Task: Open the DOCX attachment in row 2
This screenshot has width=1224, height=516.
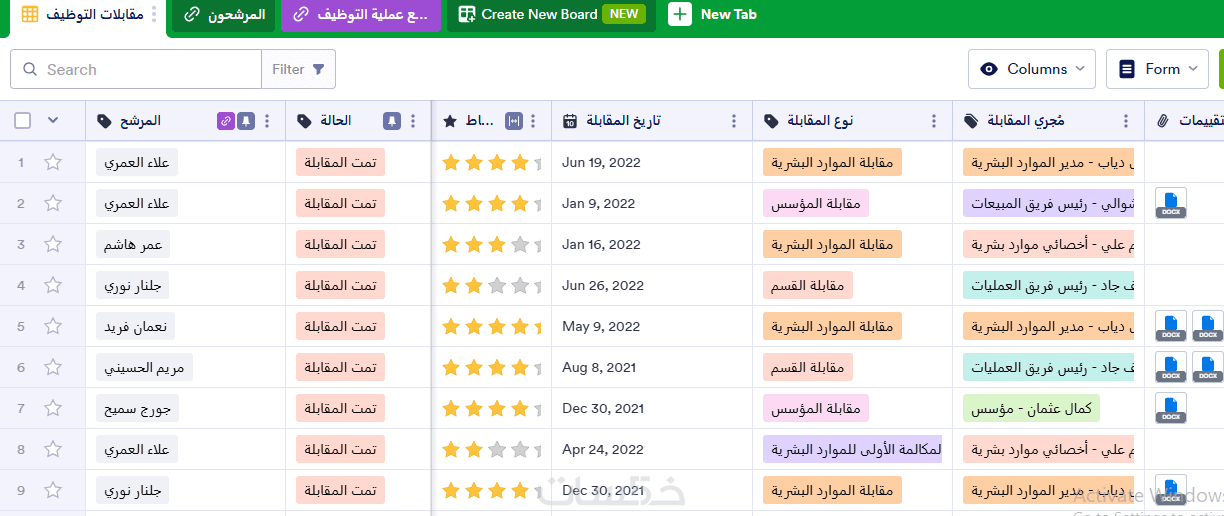Action: coord(1171,204)
